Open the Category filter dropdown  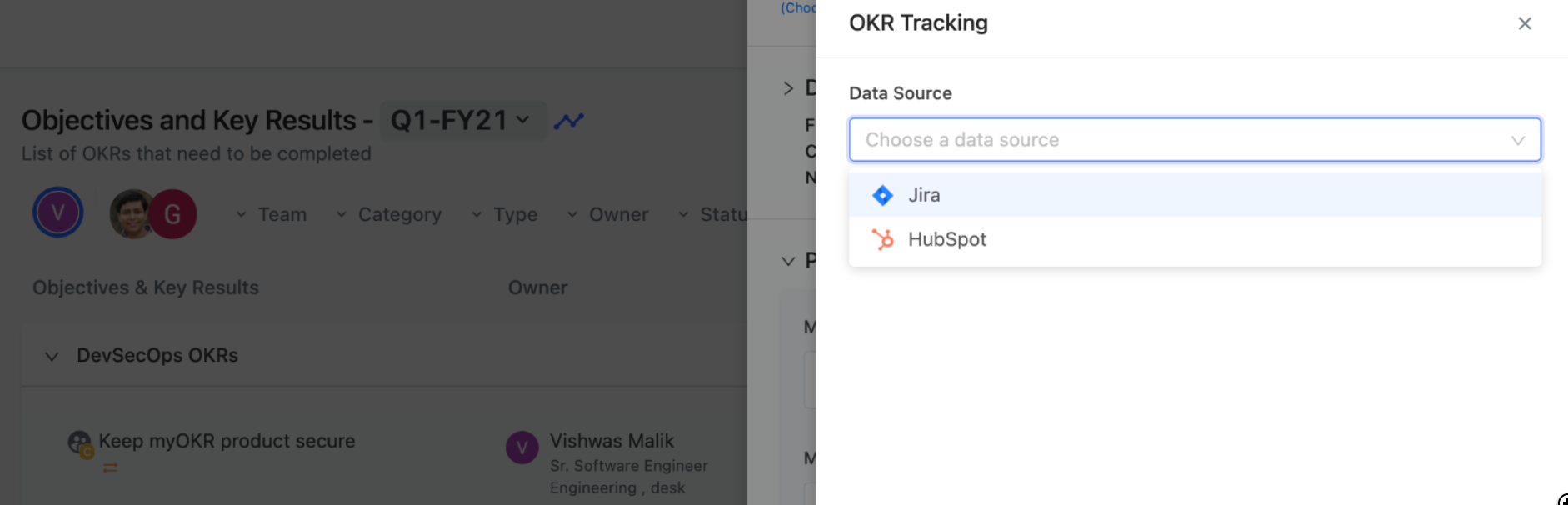389,214
